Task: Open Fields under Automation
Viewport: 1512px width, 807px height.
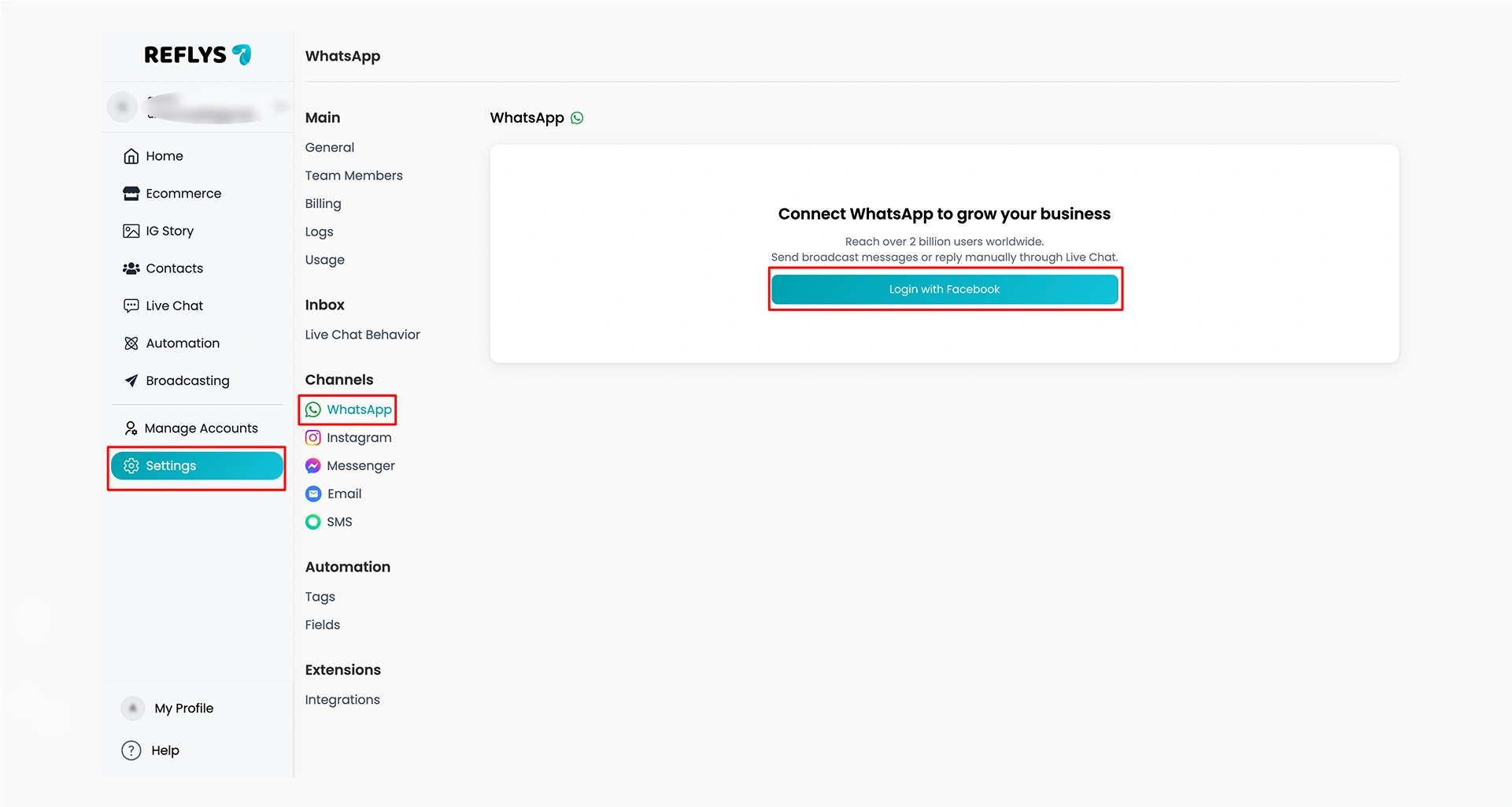Action: [x=323, y=625]
